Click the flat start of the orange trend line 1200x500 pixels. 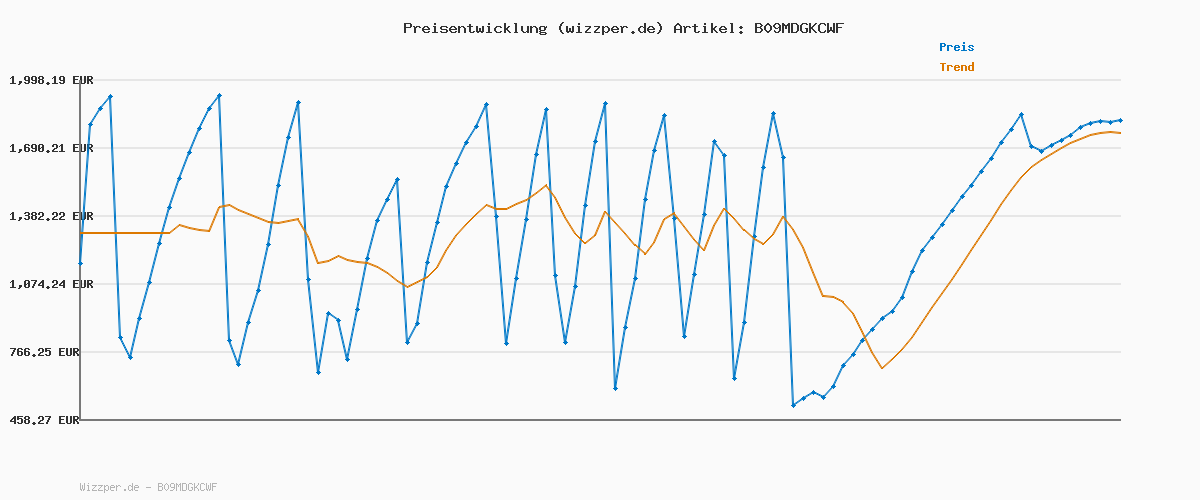click(x=120, y=233)
